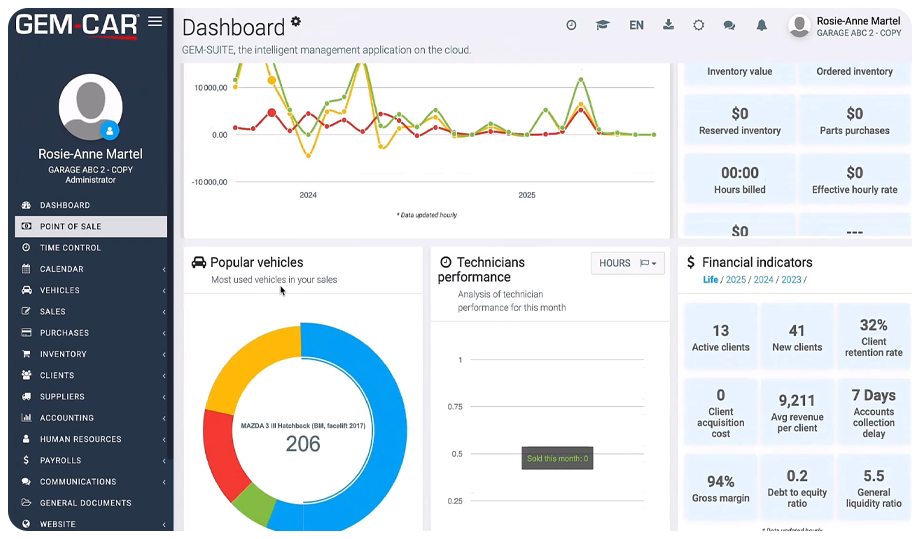This screenshot has height=539, width=920.
Task: Open the dashboard settings gear
Action: tap(295, 22)
